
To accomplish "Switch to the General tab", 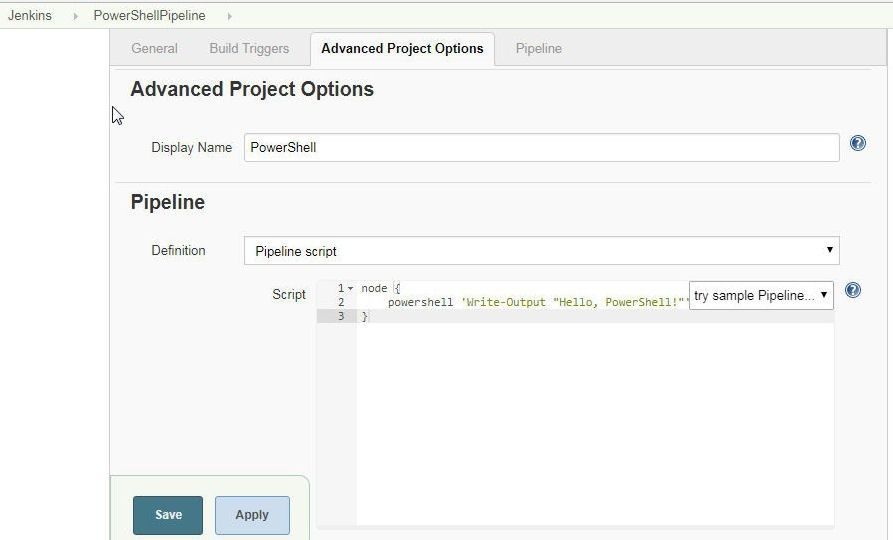I will tap(154, 48).
